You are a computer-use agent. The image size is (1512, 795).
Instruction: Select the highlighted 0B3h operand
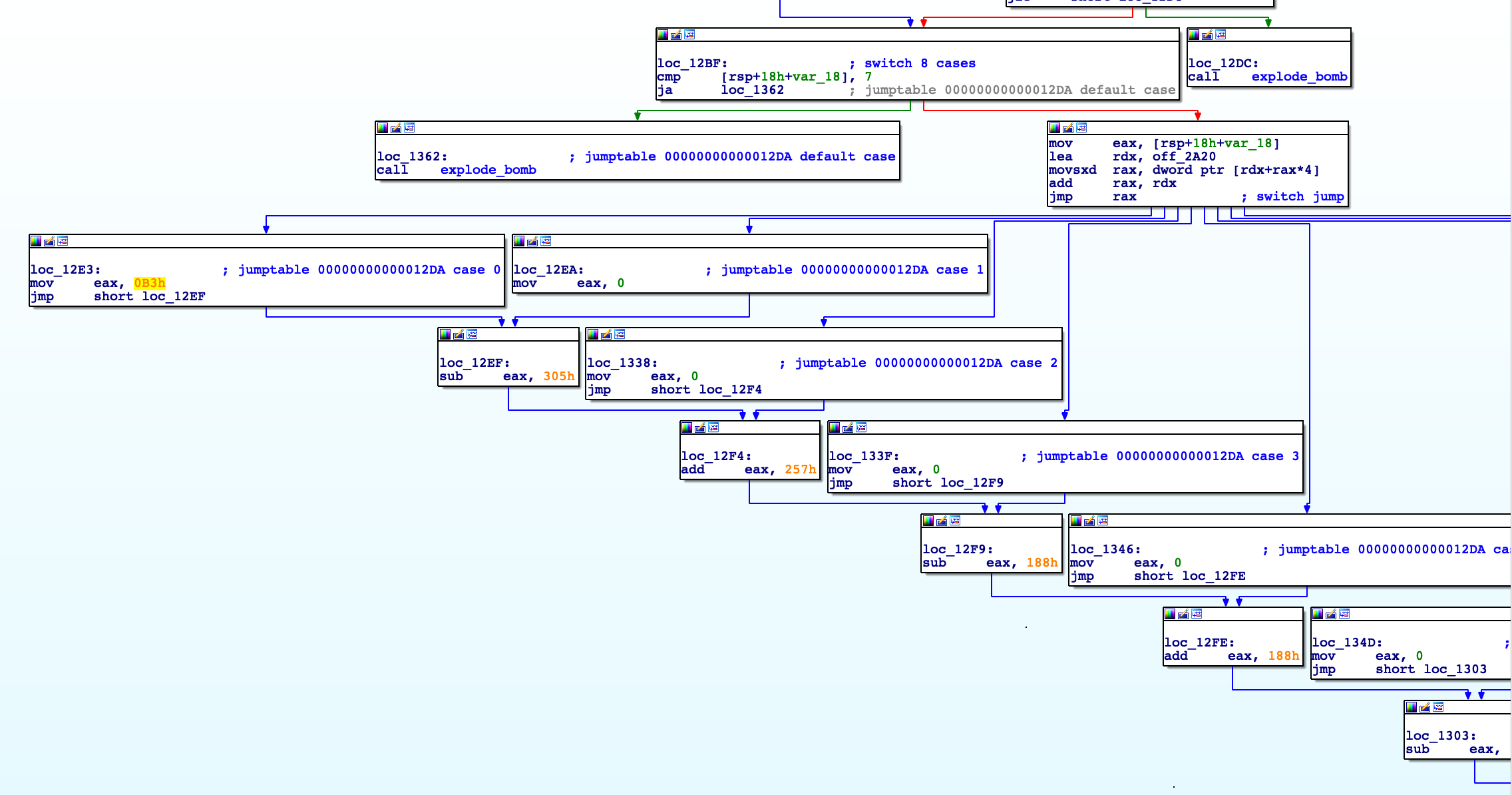[x=150, y=283]
